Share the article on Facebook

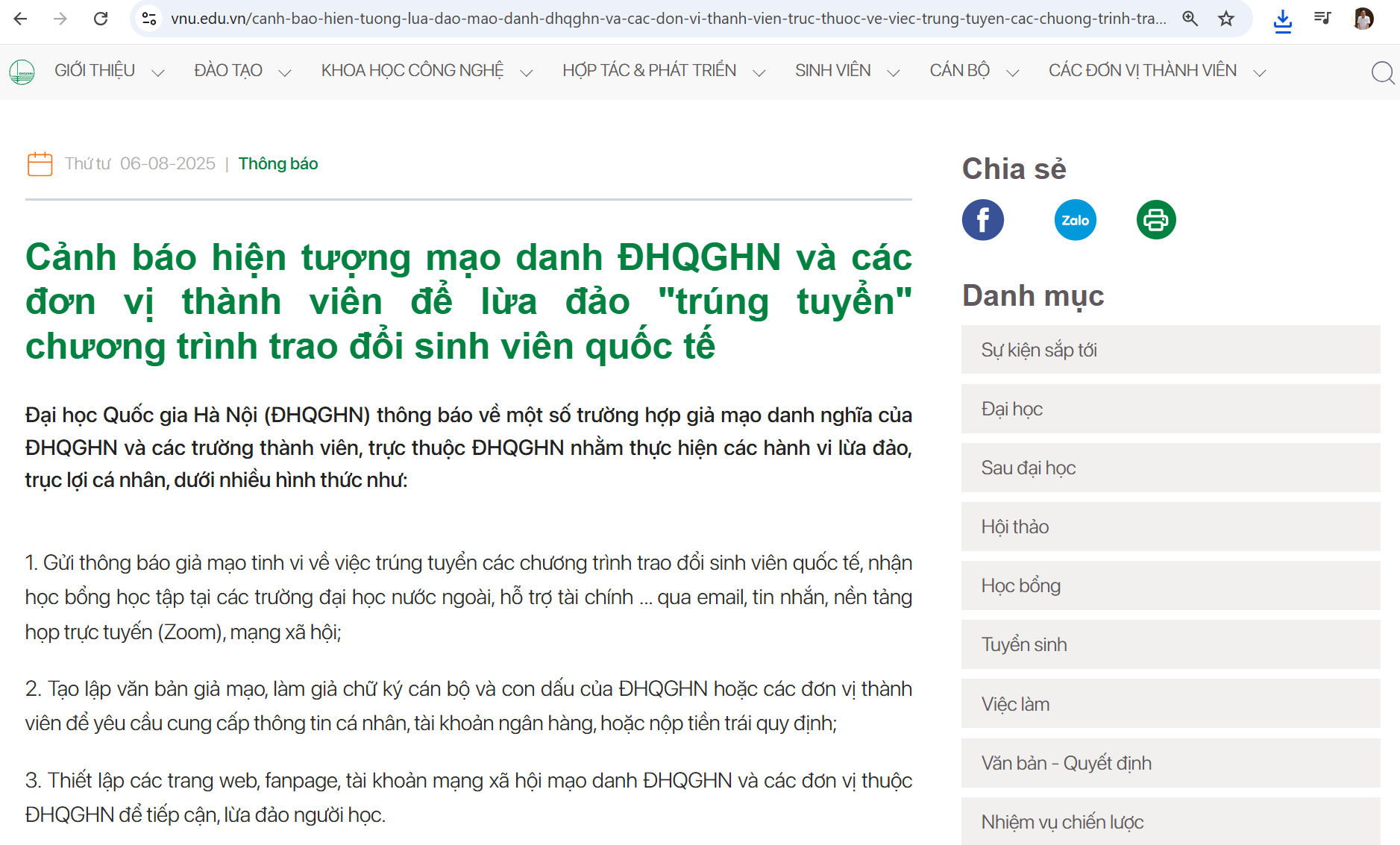[x=982, y=219]
